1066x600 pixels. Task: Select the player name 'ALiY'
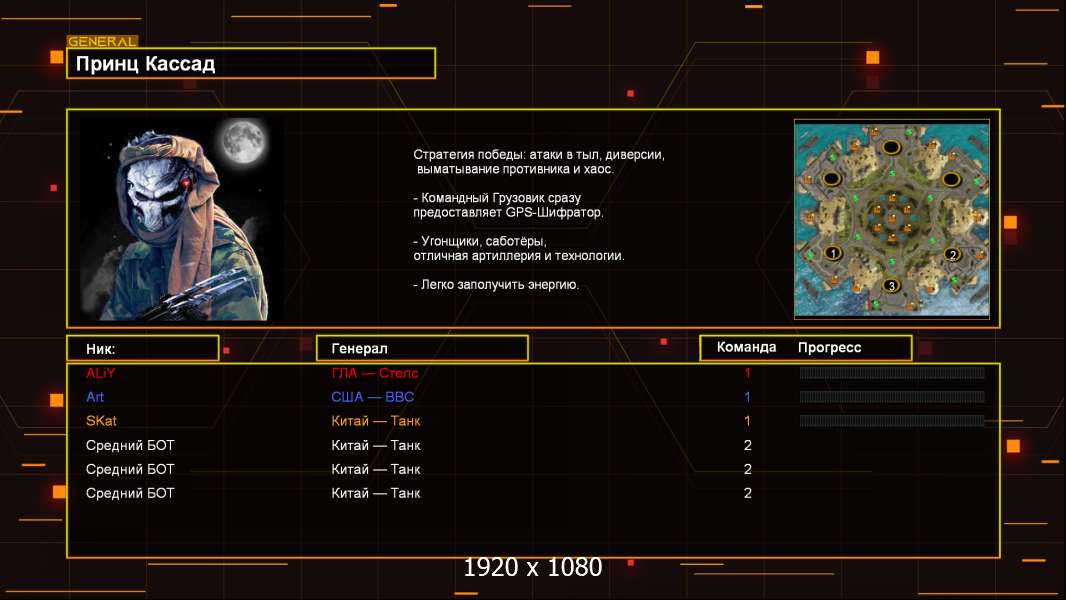tap(101, 372)
